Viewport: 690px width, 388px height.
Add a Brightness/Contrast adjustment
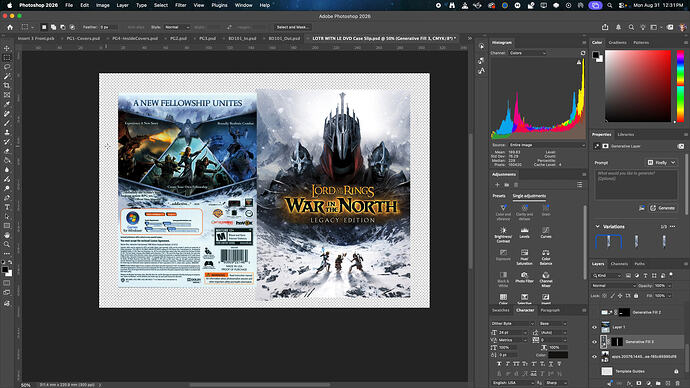(x=503, y=234)
